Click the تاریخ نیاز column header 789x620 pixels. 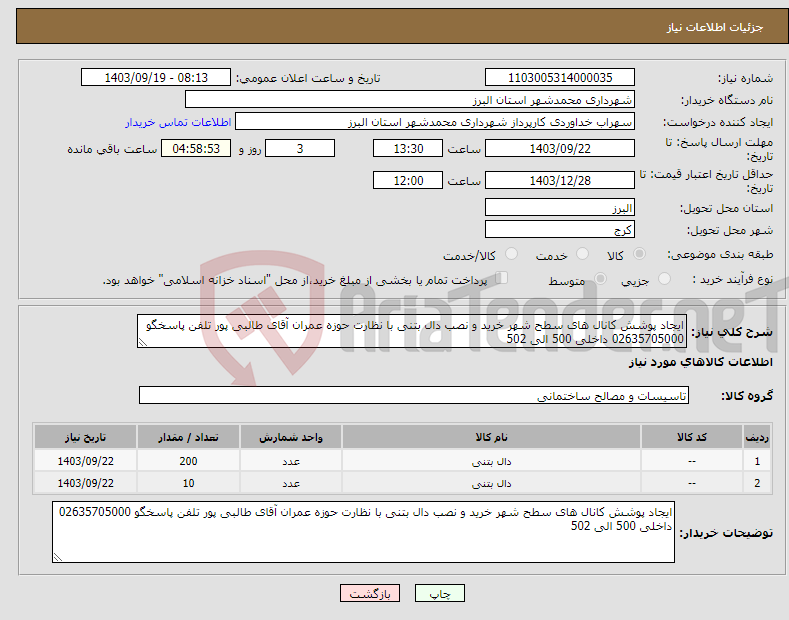[86, 437]
